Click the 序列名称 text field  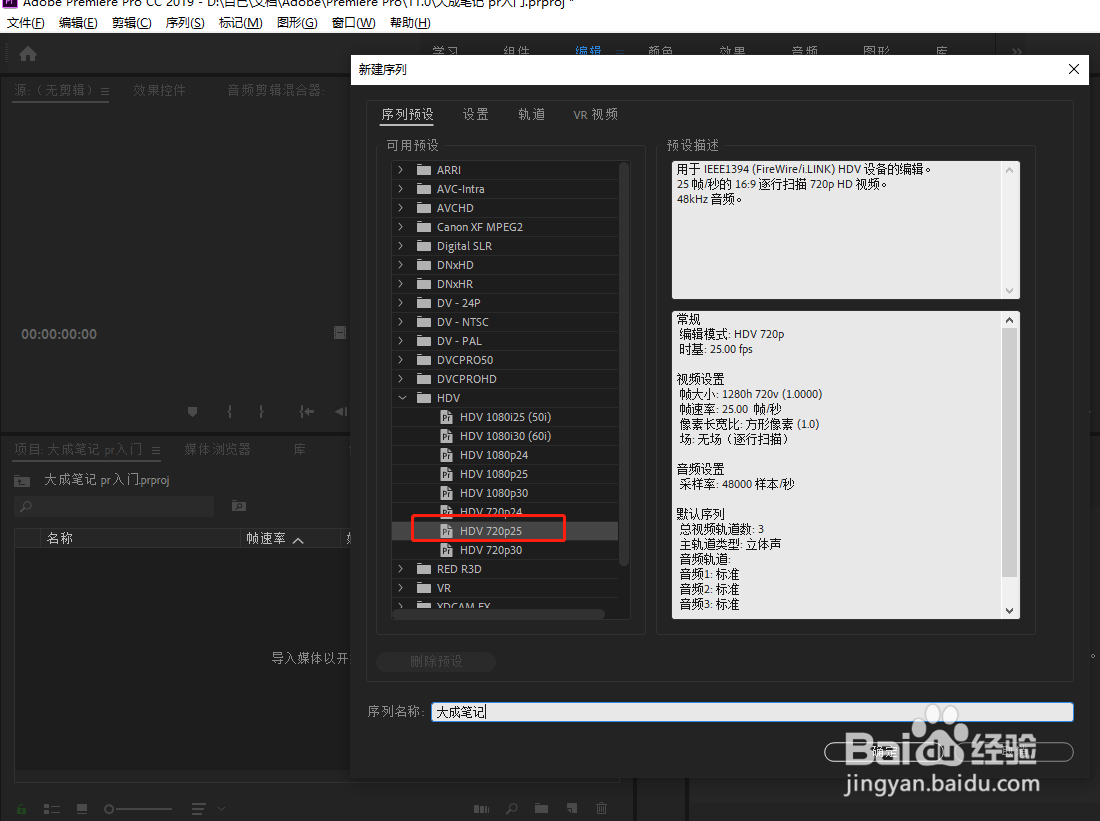tap(752, 712)
